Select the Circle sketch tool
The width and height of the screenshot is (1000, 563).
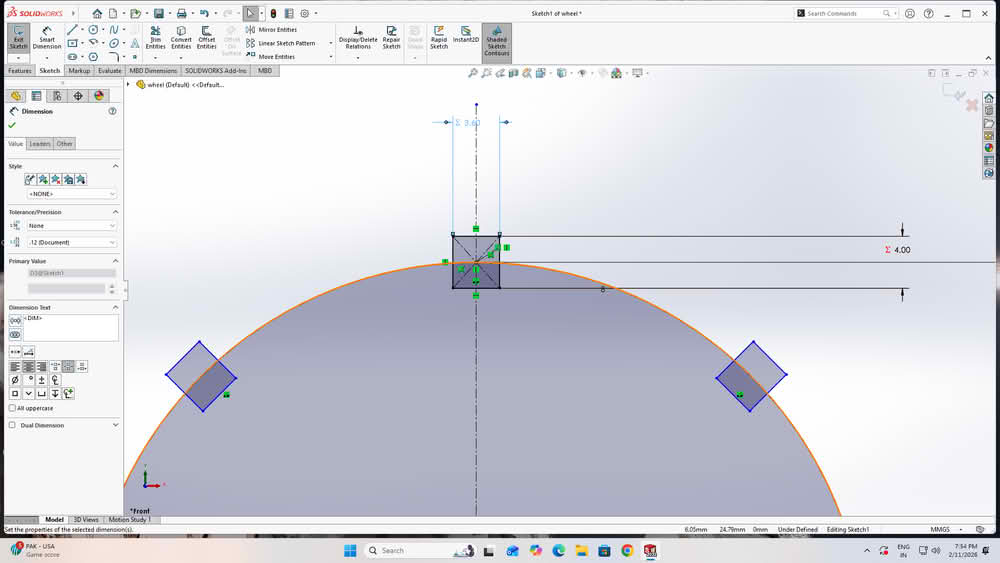coord(93,30)
